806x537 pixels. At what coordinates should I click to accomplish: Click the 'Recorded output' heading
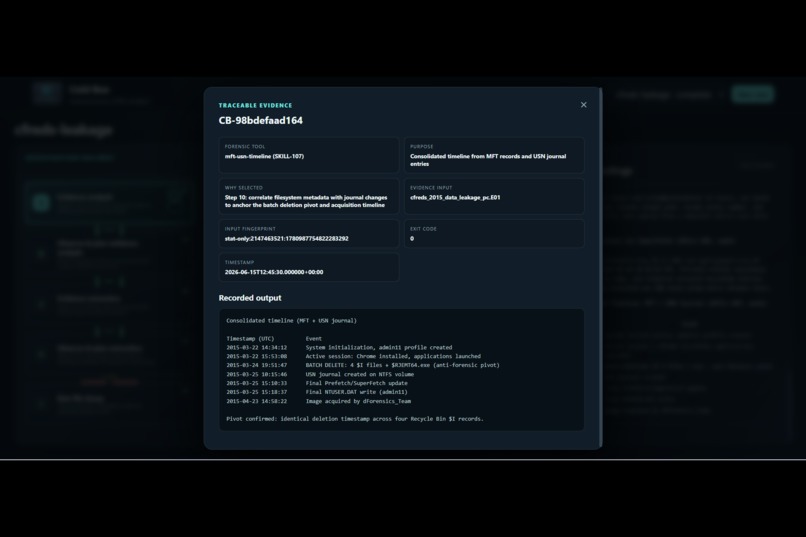pos(250,298)
